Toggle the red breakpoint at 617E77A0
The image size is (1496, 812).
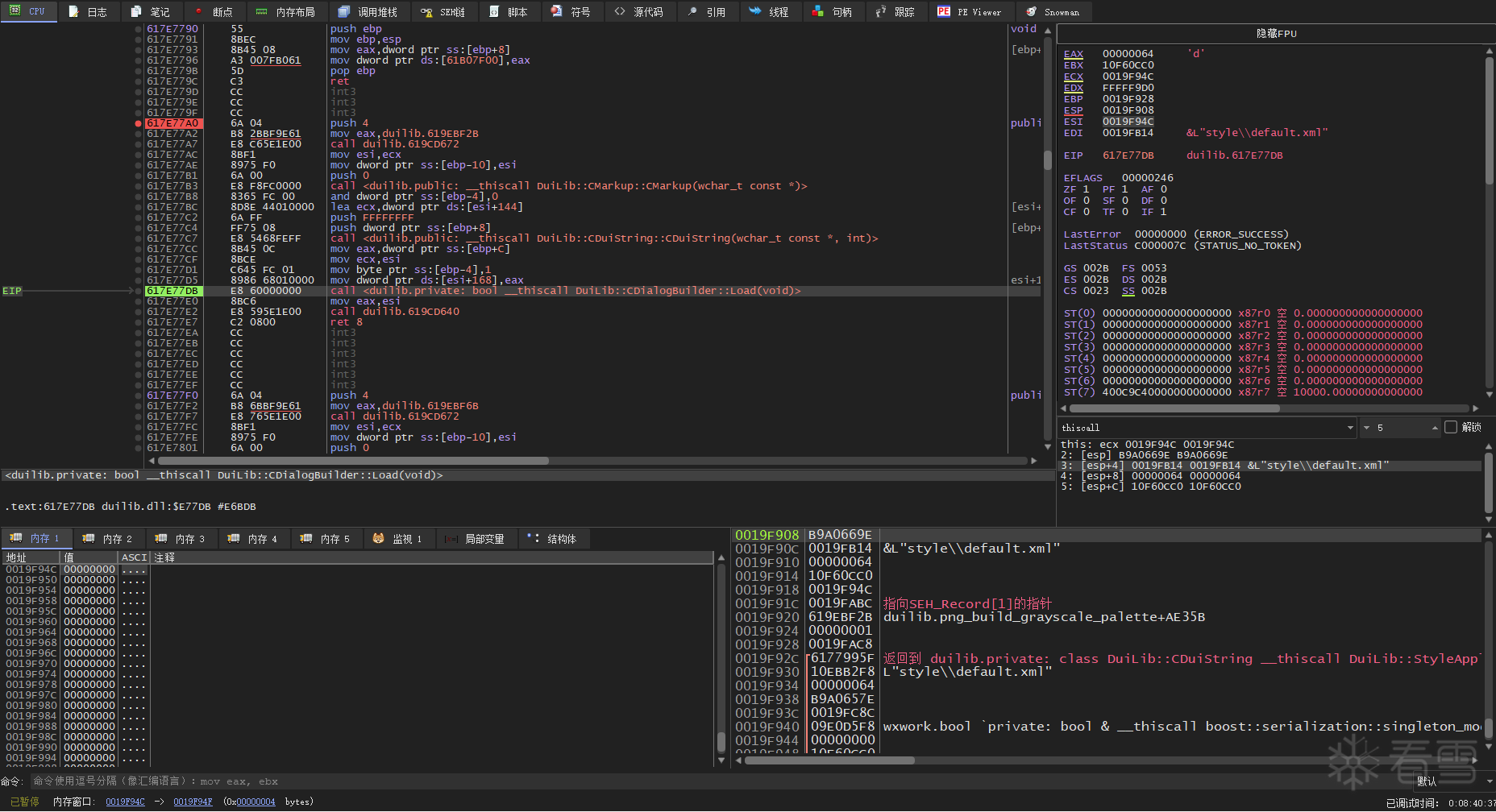[139, 123]
